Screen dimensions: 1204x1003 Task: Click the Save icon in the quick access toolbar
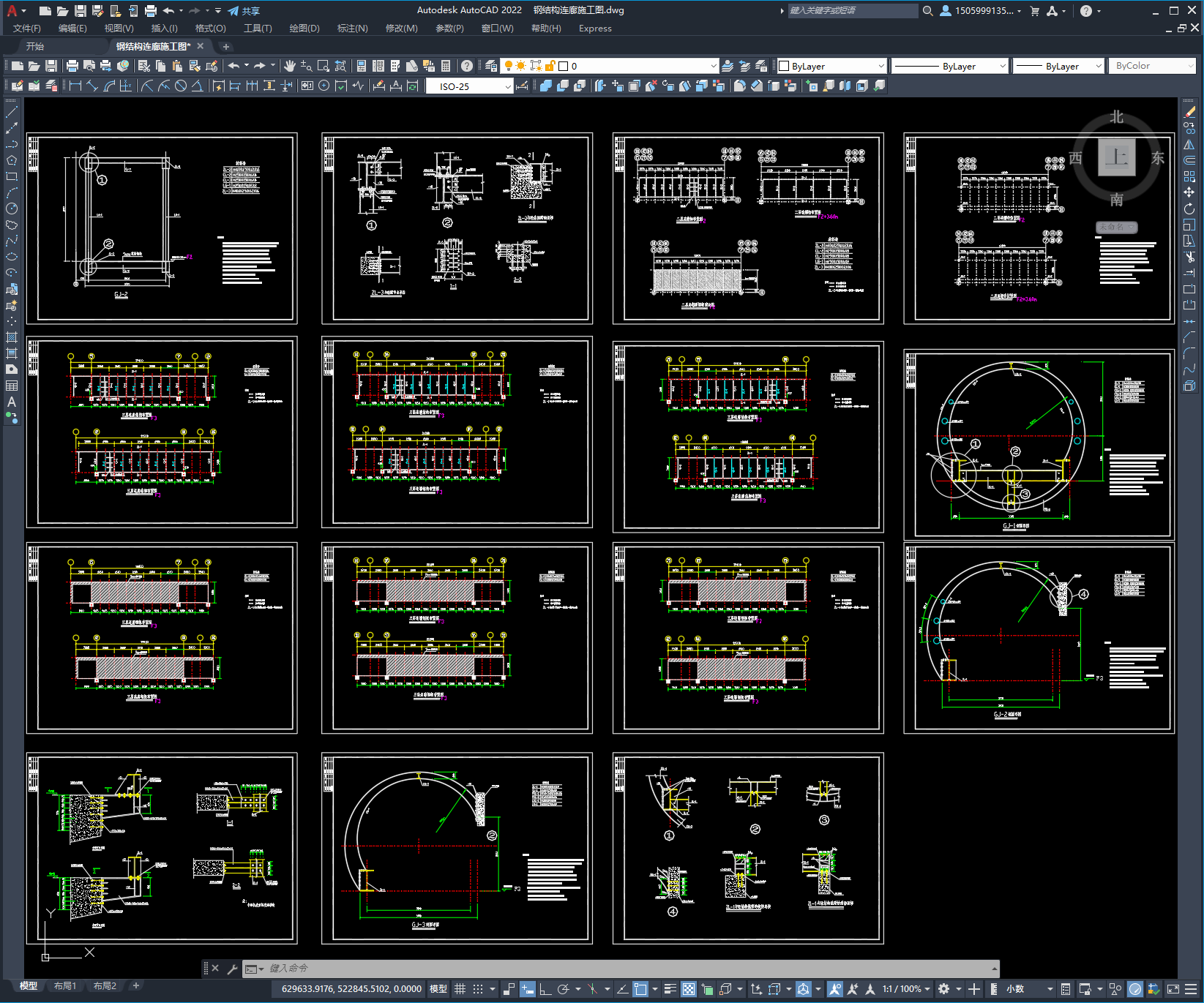81,11
